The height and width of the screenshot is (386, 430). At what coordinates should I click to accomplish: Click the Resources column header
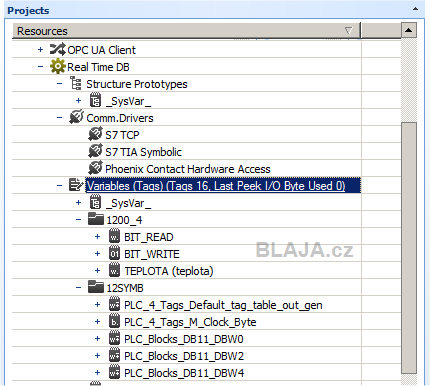tap(186, 31)
